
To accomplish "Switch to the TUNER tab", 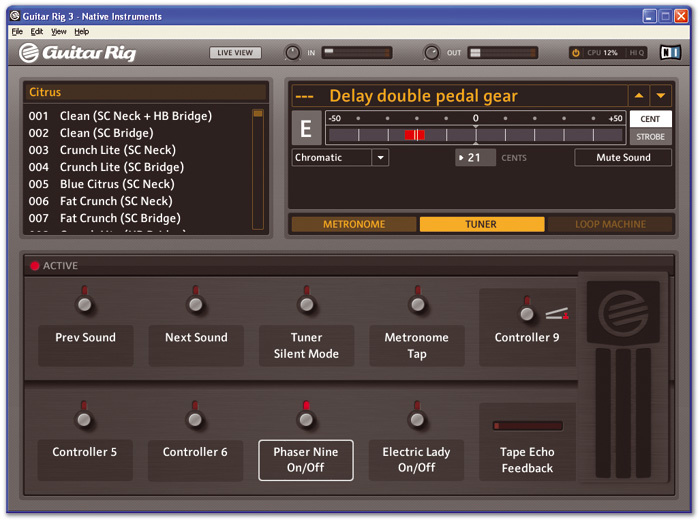I will [x=482, y=224].
